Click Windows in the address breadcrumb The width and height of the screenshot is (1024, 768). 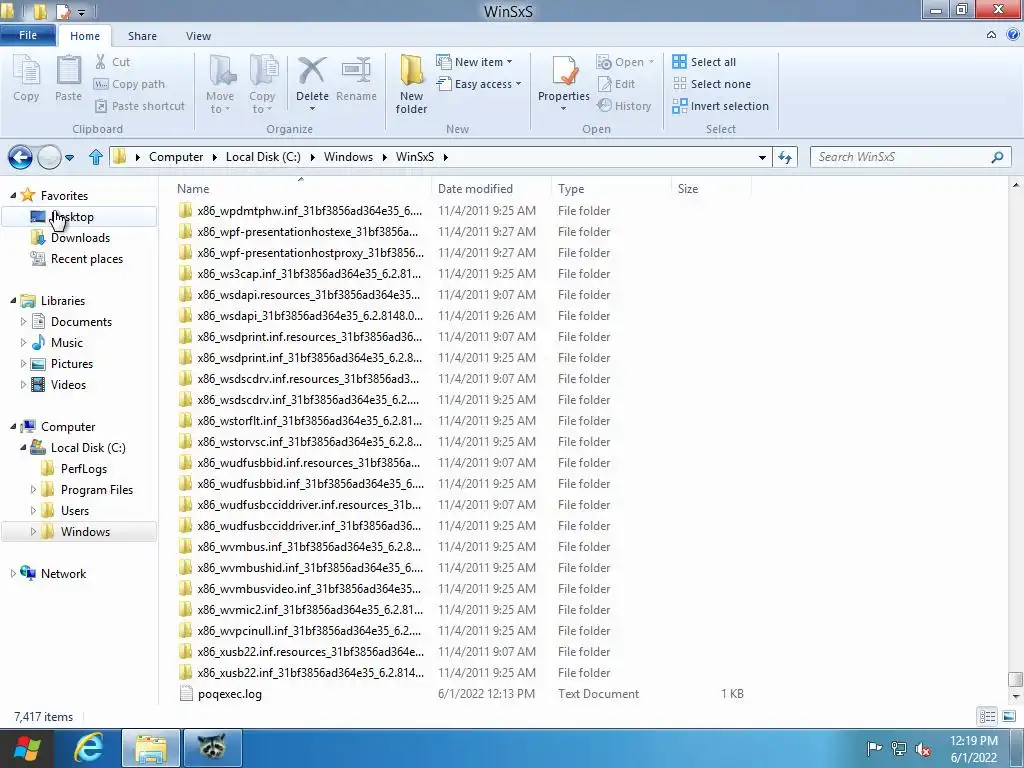tap(348, 157)
